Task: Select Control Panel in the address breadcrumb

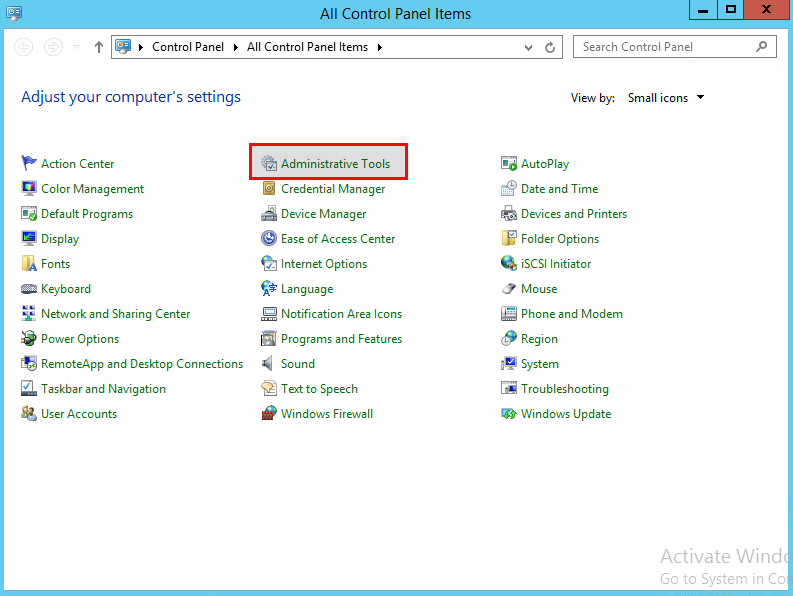Action: tap(188, 47)
